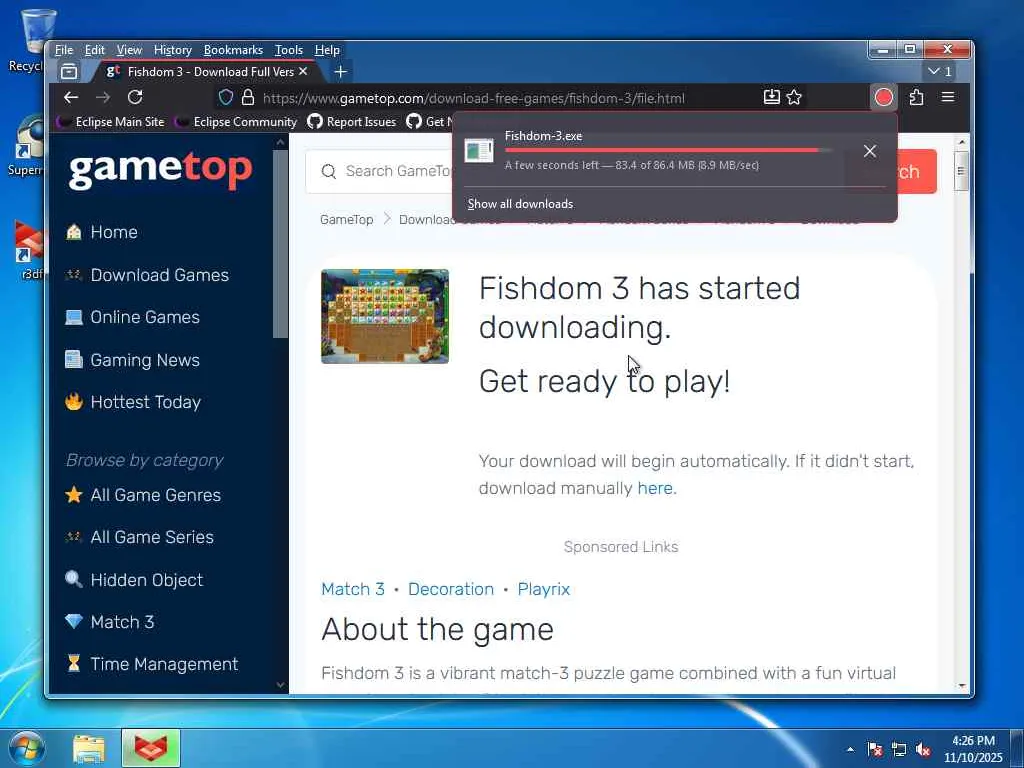Open the View menu
The height and width of the screenshot is (768, 1024).
pyautogui.click(x=129, y=50)
